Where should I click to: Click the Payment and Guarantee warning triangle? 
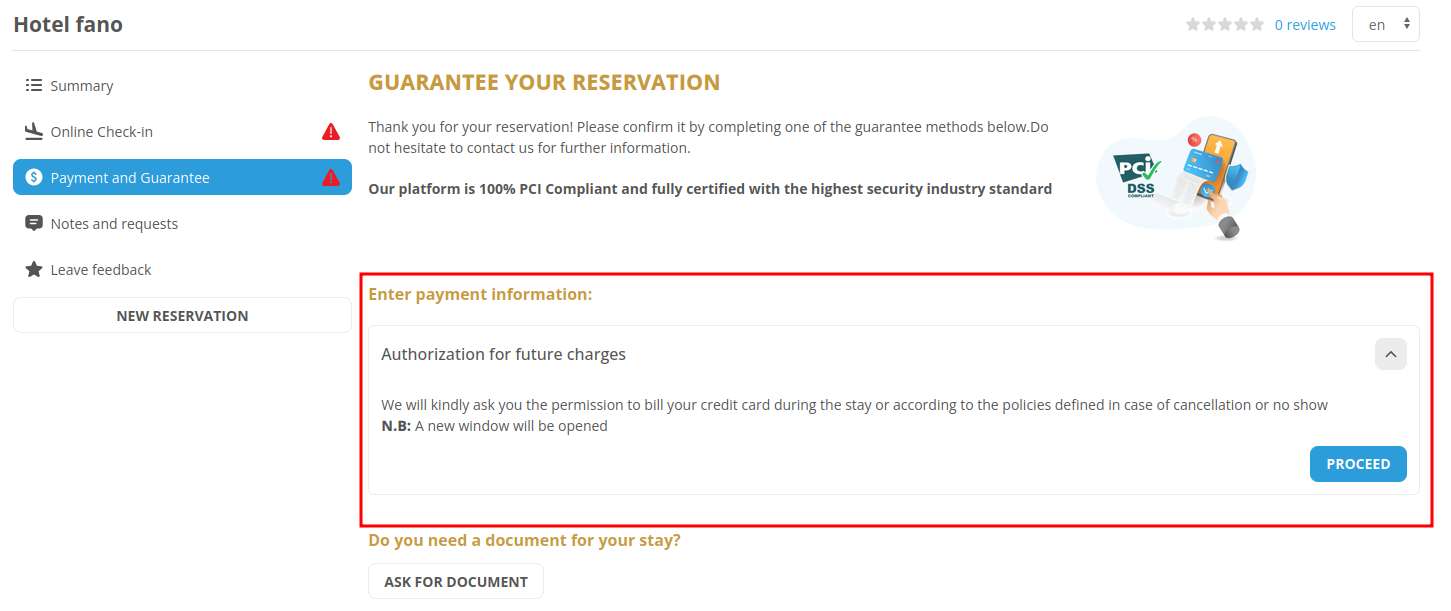tap(331, 178)
